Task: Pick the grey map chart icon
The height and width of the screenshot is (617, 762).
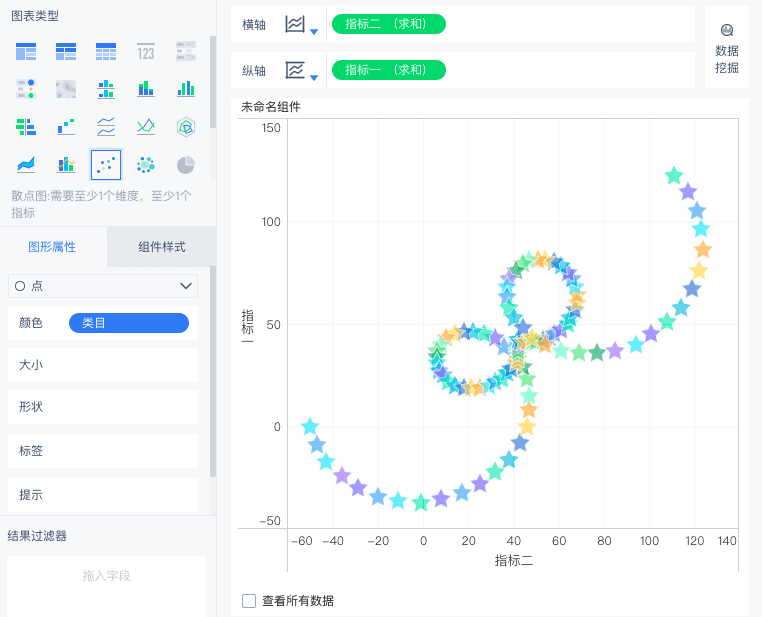Action: click(66, 89)
